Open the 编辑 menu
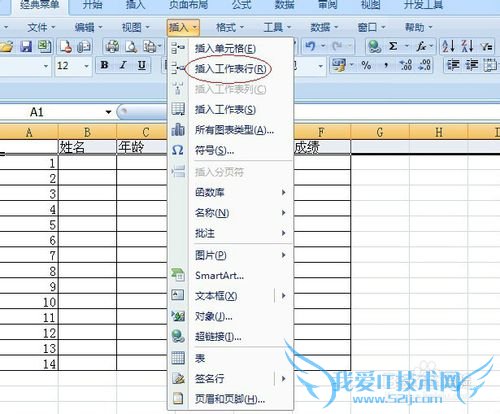 [x=88, y=27]
